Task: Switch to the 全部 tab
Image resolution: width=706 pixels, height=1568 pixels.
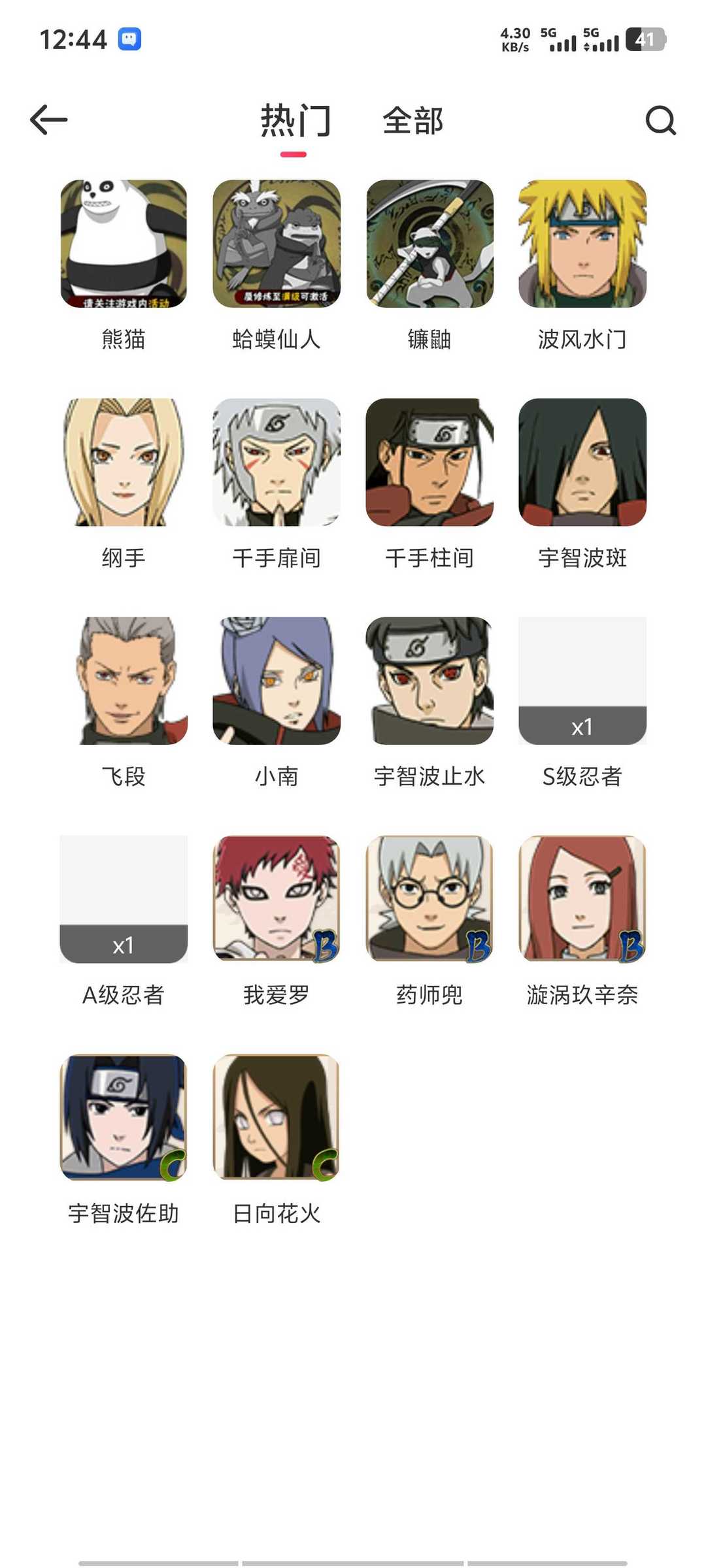Action: click(x=412, y=121)
